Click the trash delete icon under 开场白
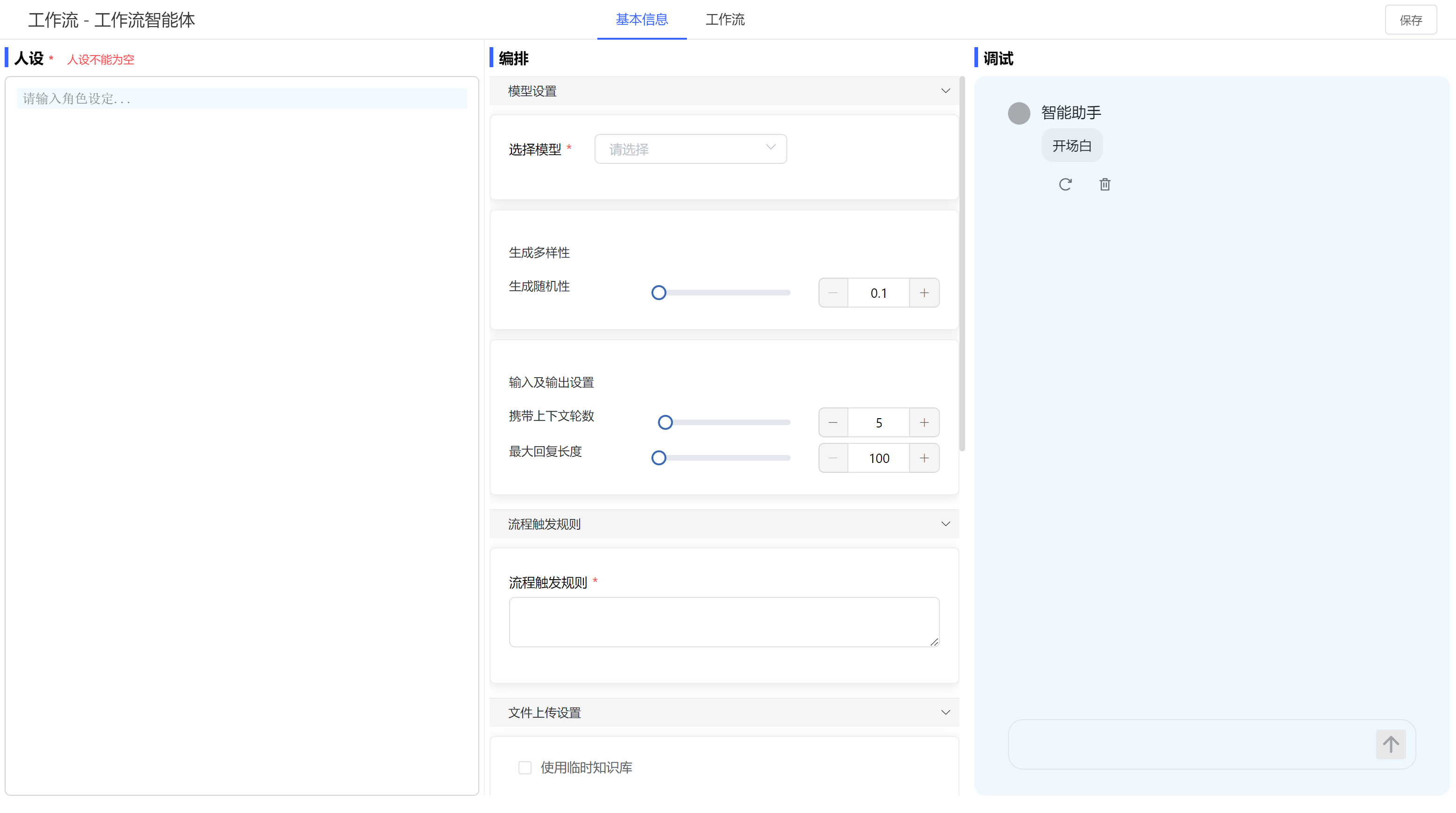 point(1105,184)
